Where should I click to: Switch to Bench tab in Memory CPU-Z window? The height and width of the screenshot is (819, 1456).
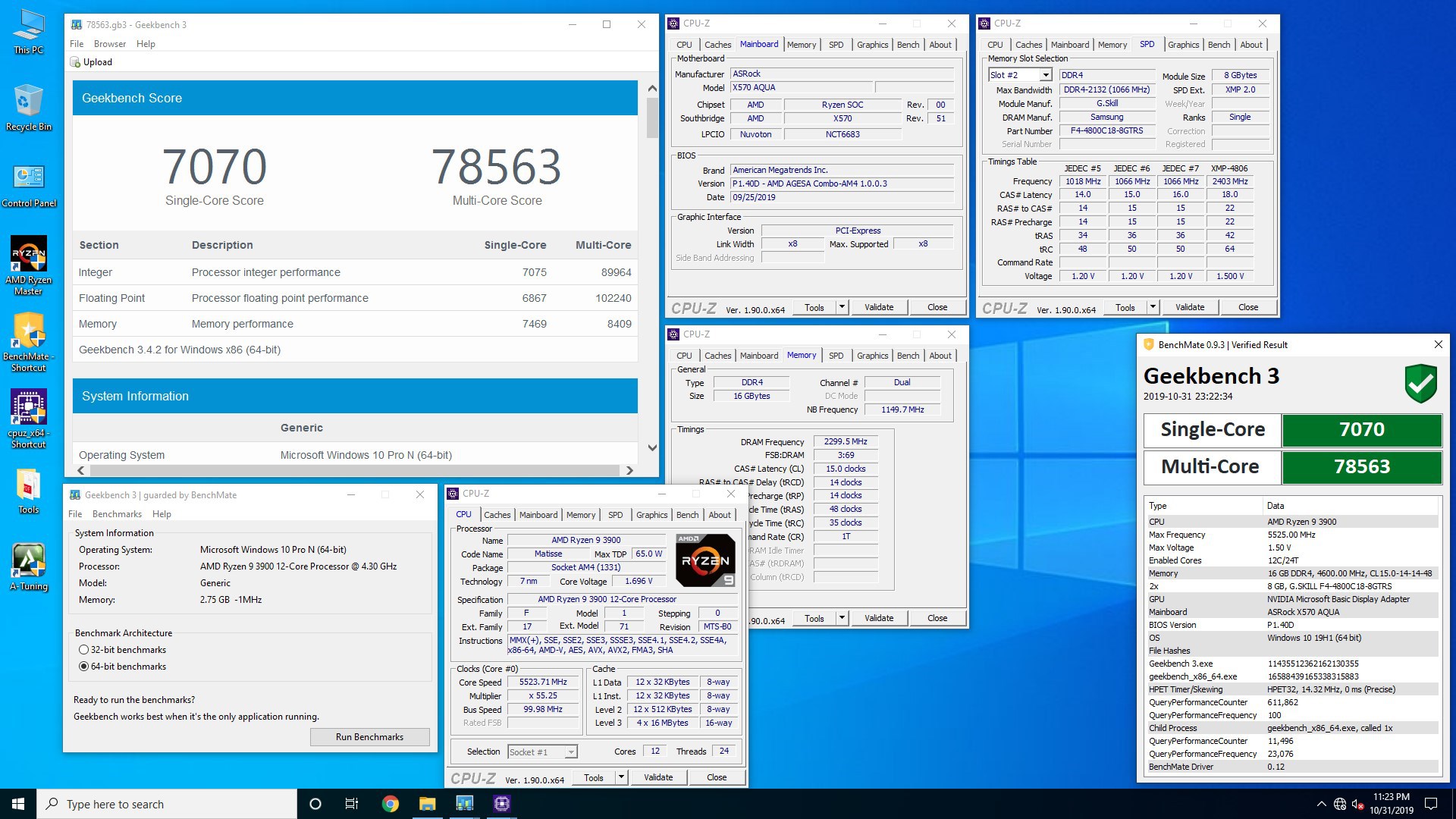(x=908, y=356)
